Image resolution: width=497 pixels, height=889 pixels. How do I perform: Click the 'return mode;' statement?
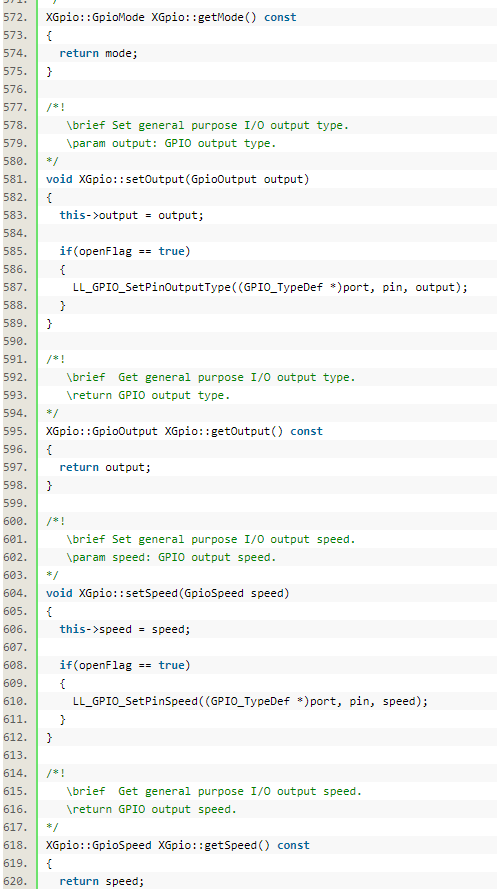point(99,53)
